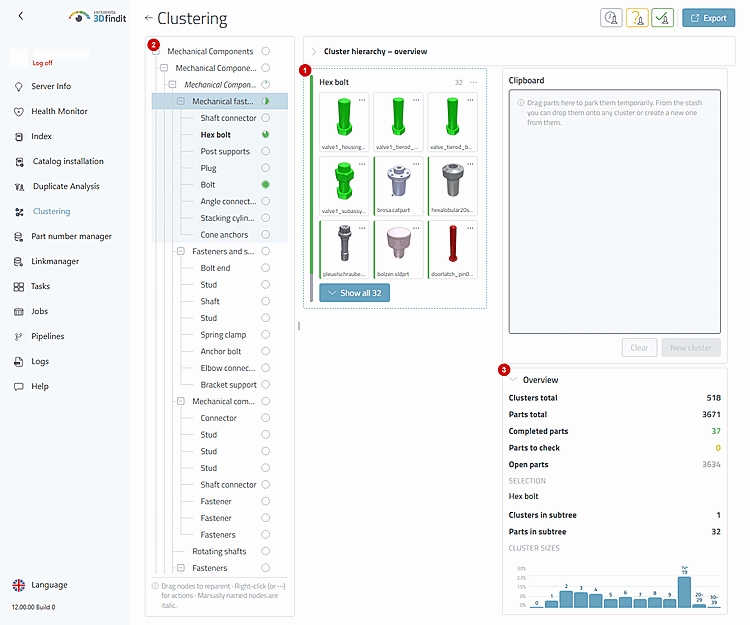Select the red doorlatch pin thumbnail
750x625 pixels.
tap(452, 249)
